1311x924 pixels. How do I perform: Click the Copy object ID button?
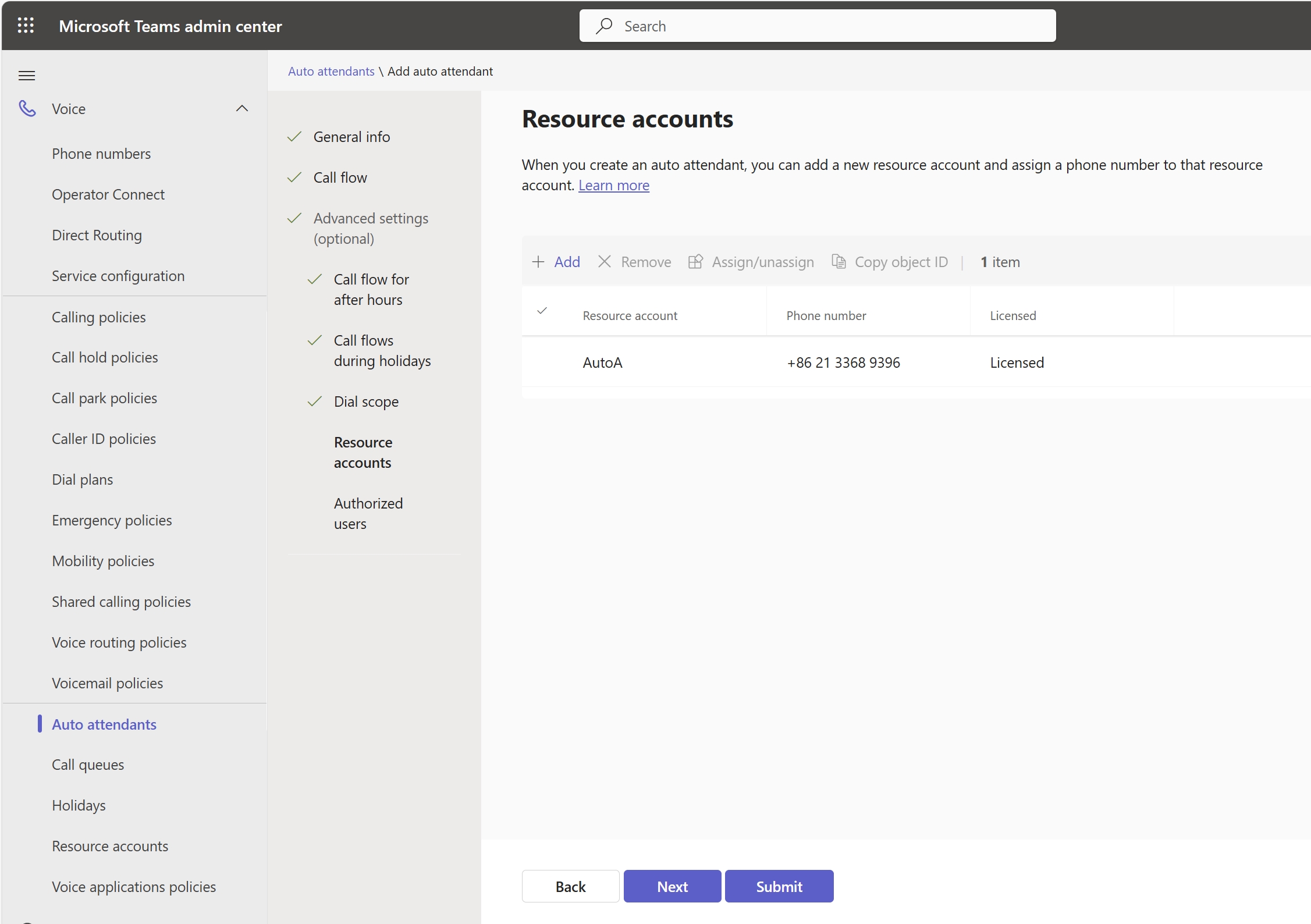pos(890,262)
